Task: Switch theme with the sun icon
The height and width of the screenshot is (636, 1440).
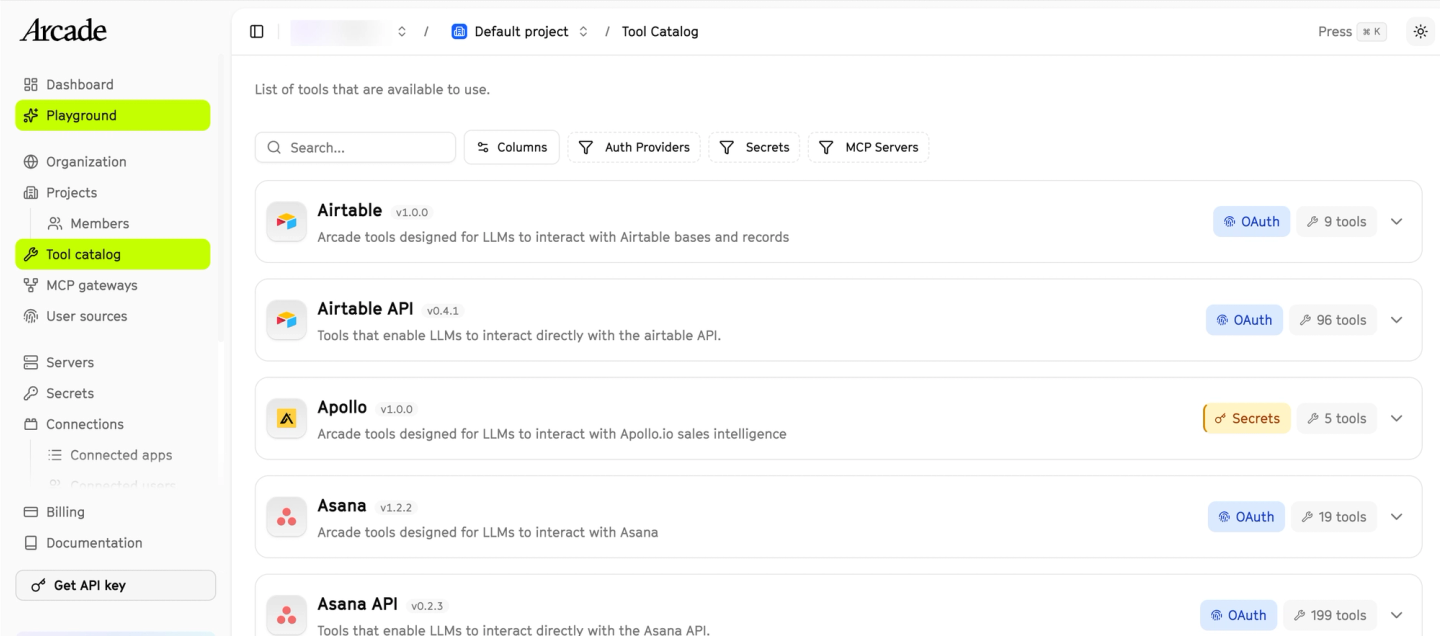Action: point(1420,32)
